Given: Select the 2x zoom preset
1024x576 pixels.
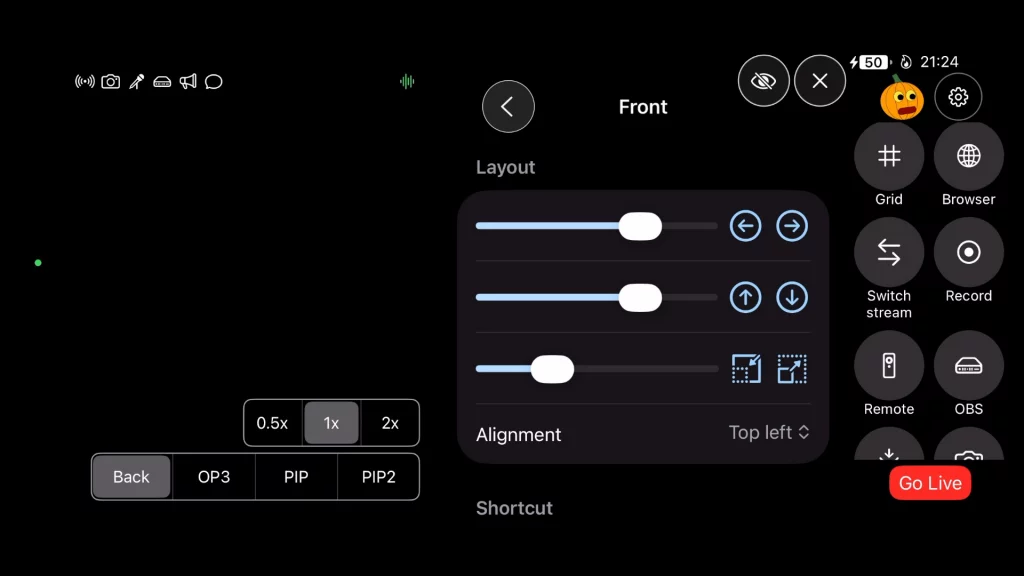Looking at the screenshot, I should 390,423.
